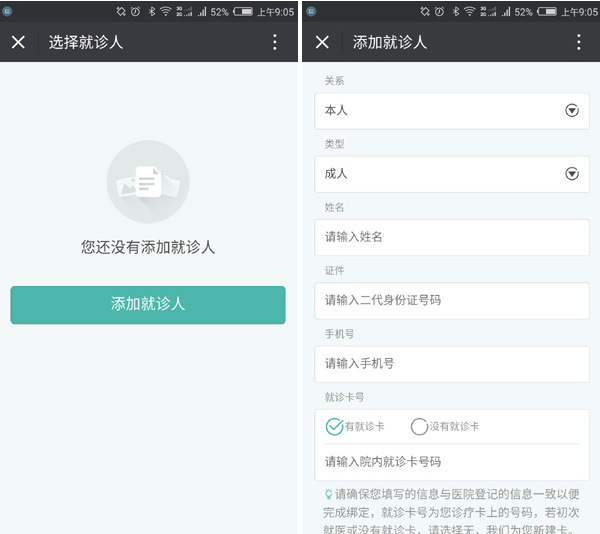
Task: Close the 添加就诊人 form with the X icon
Action: pyautogui.click(x=322, y=42)
